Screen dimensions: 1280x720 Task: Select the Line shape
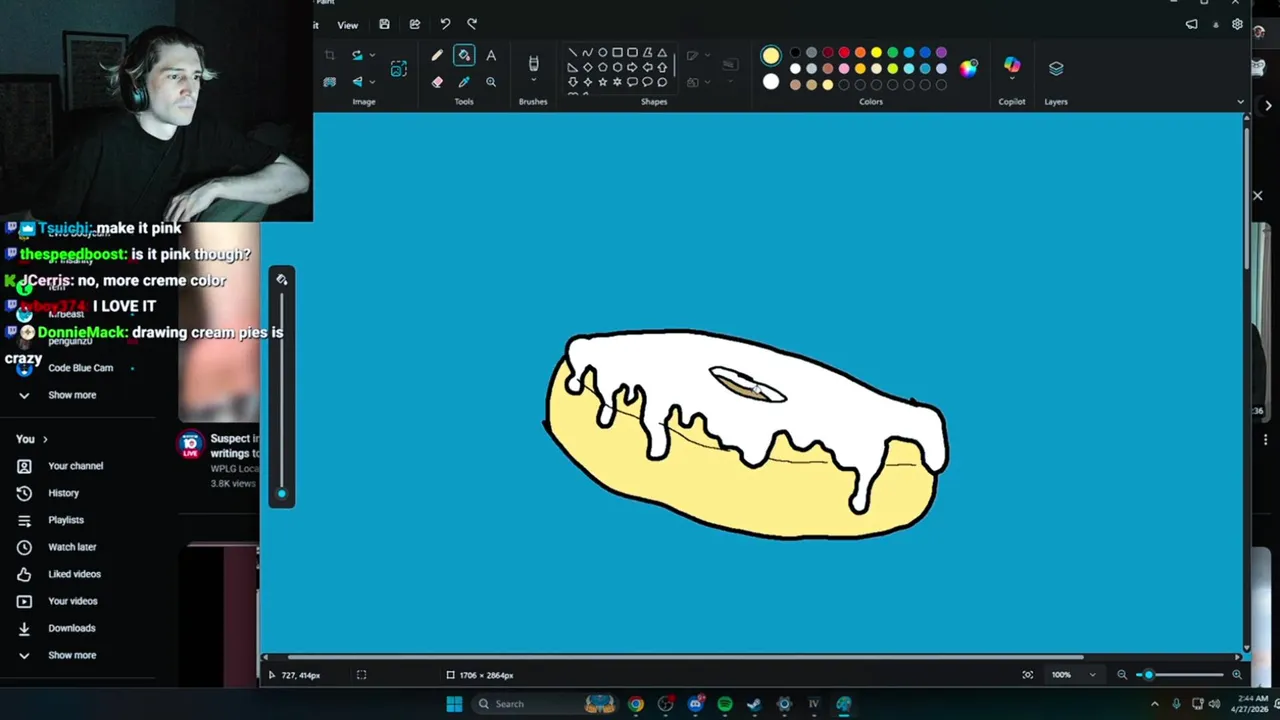tap(572, 53)
